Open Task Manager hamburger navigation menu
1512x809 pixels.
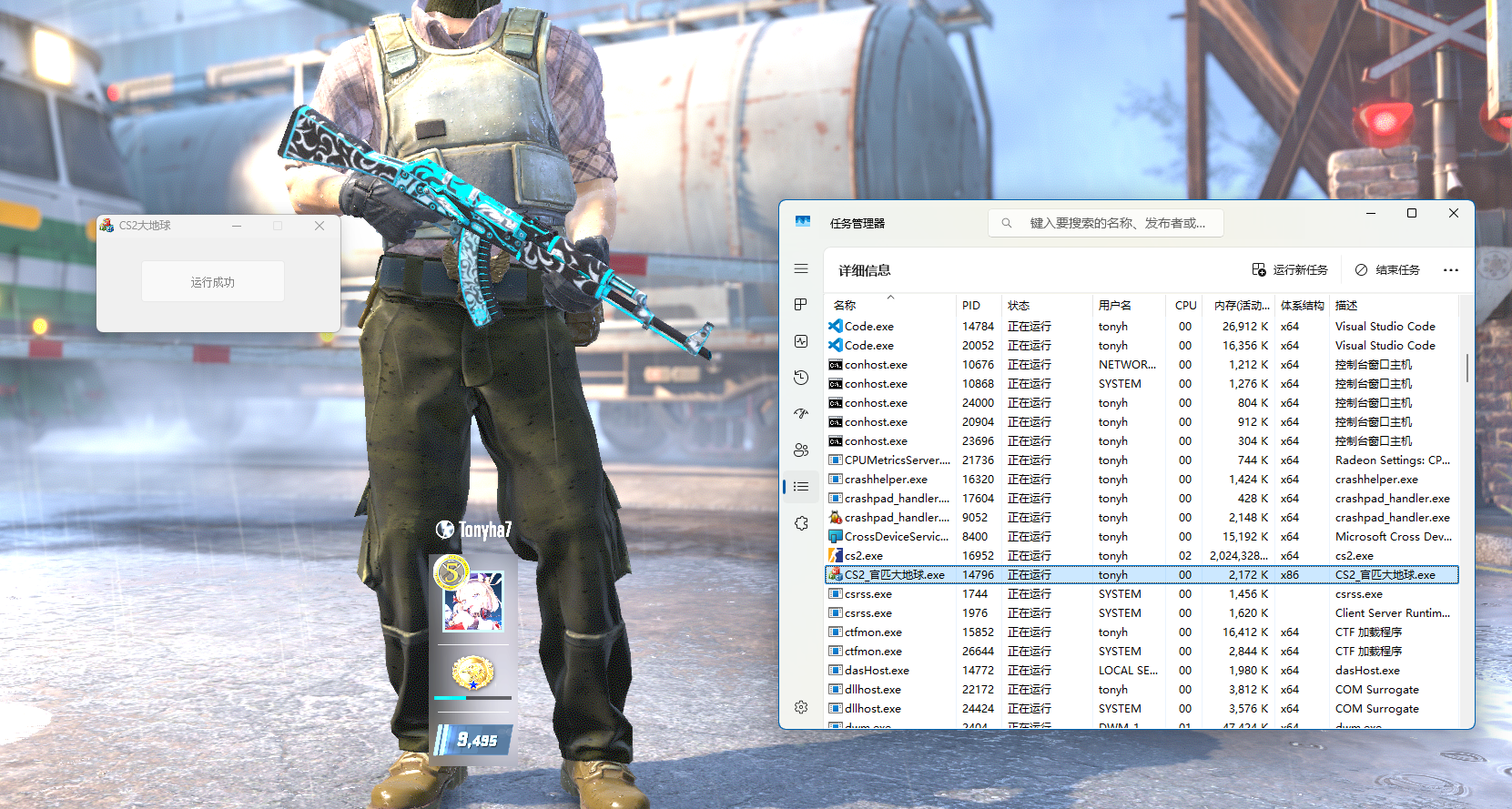(x=801, y=268)
